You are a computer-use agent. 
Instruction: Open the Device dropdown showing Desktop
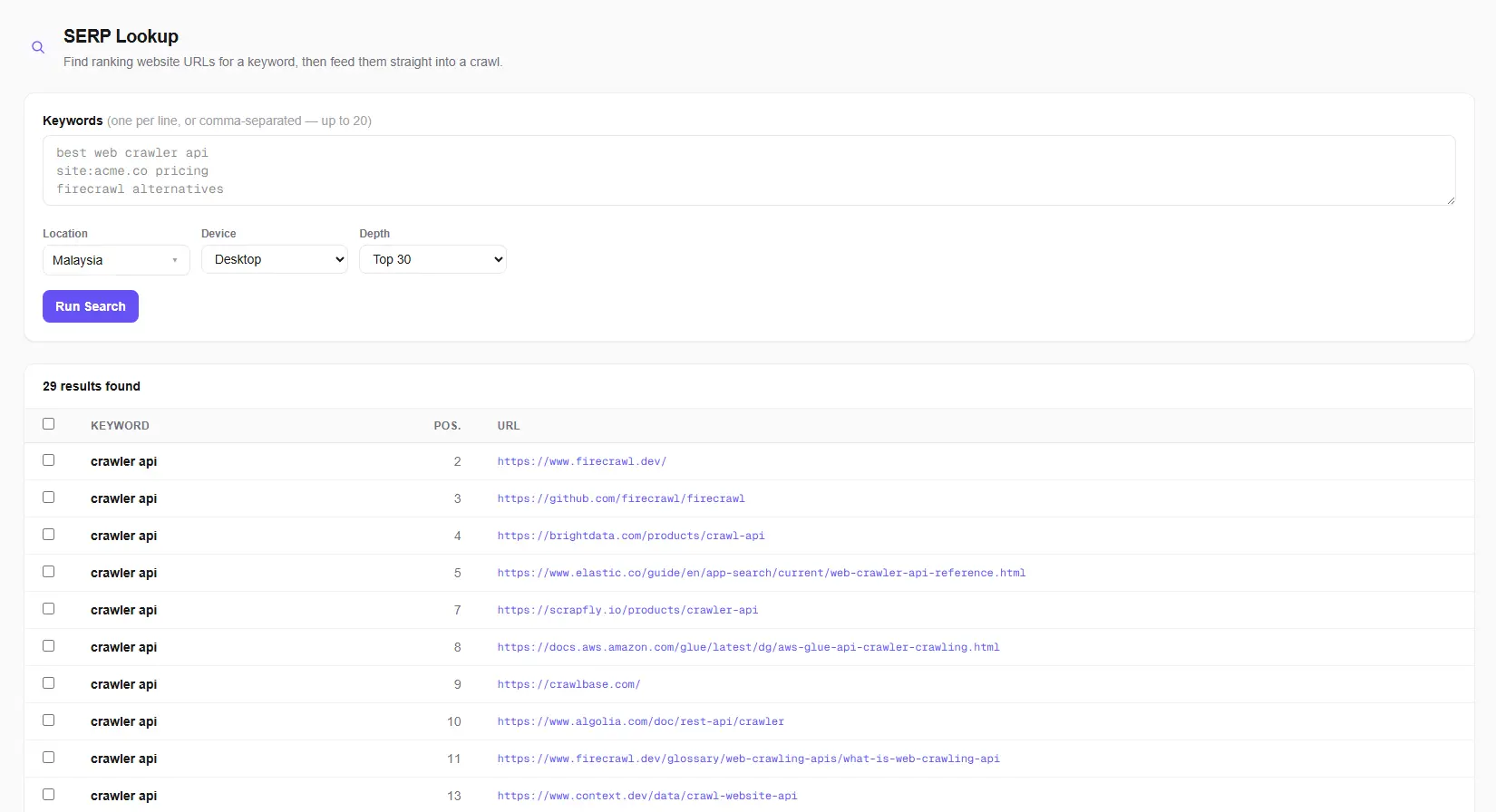coord(275,259)
